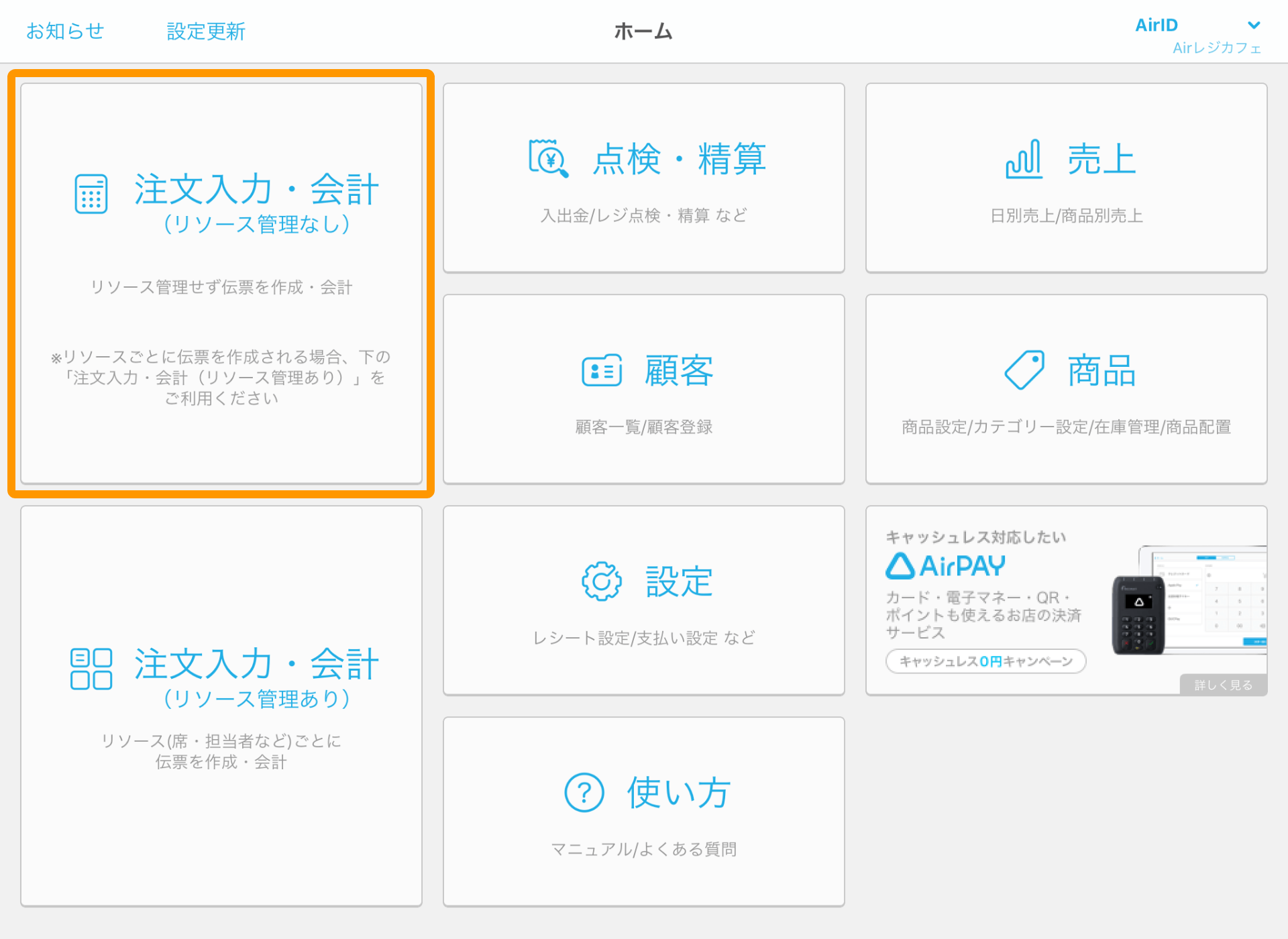
Task: Expand the AirID account chevron
Action: point(1253,25)
